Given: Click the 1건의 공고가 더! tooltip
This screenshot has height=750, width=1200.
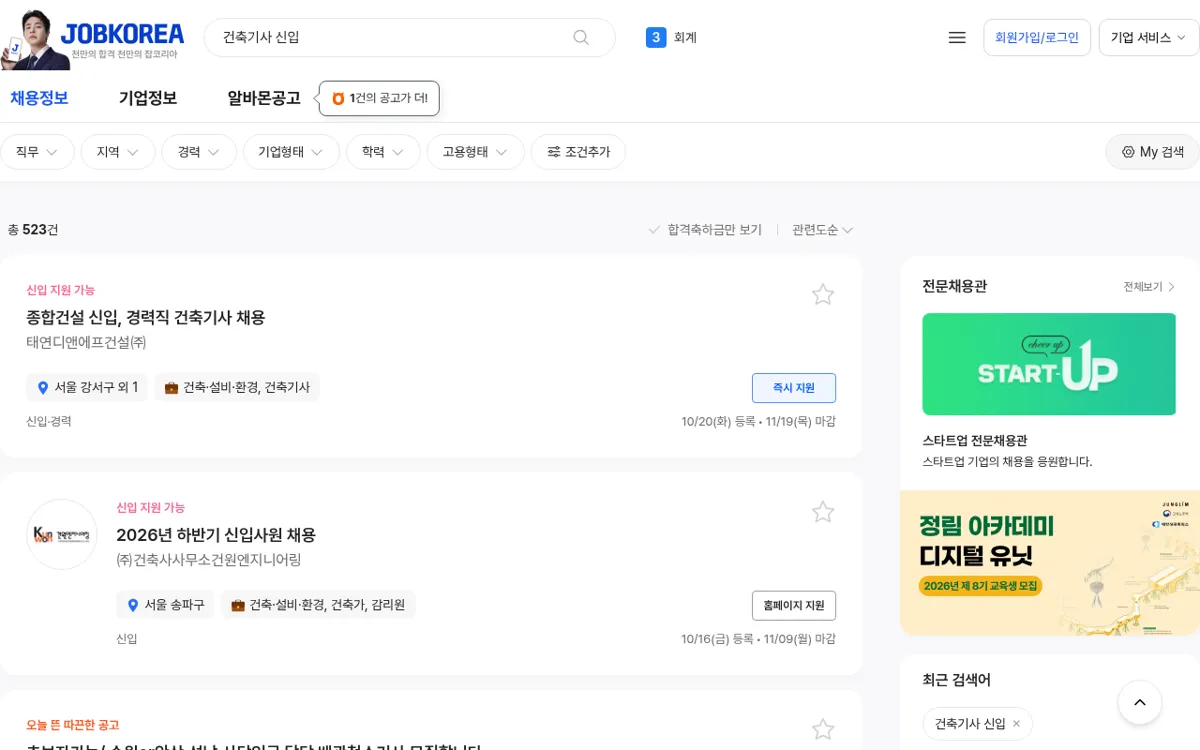Looking at the screenshot, I should pos(379,98).
